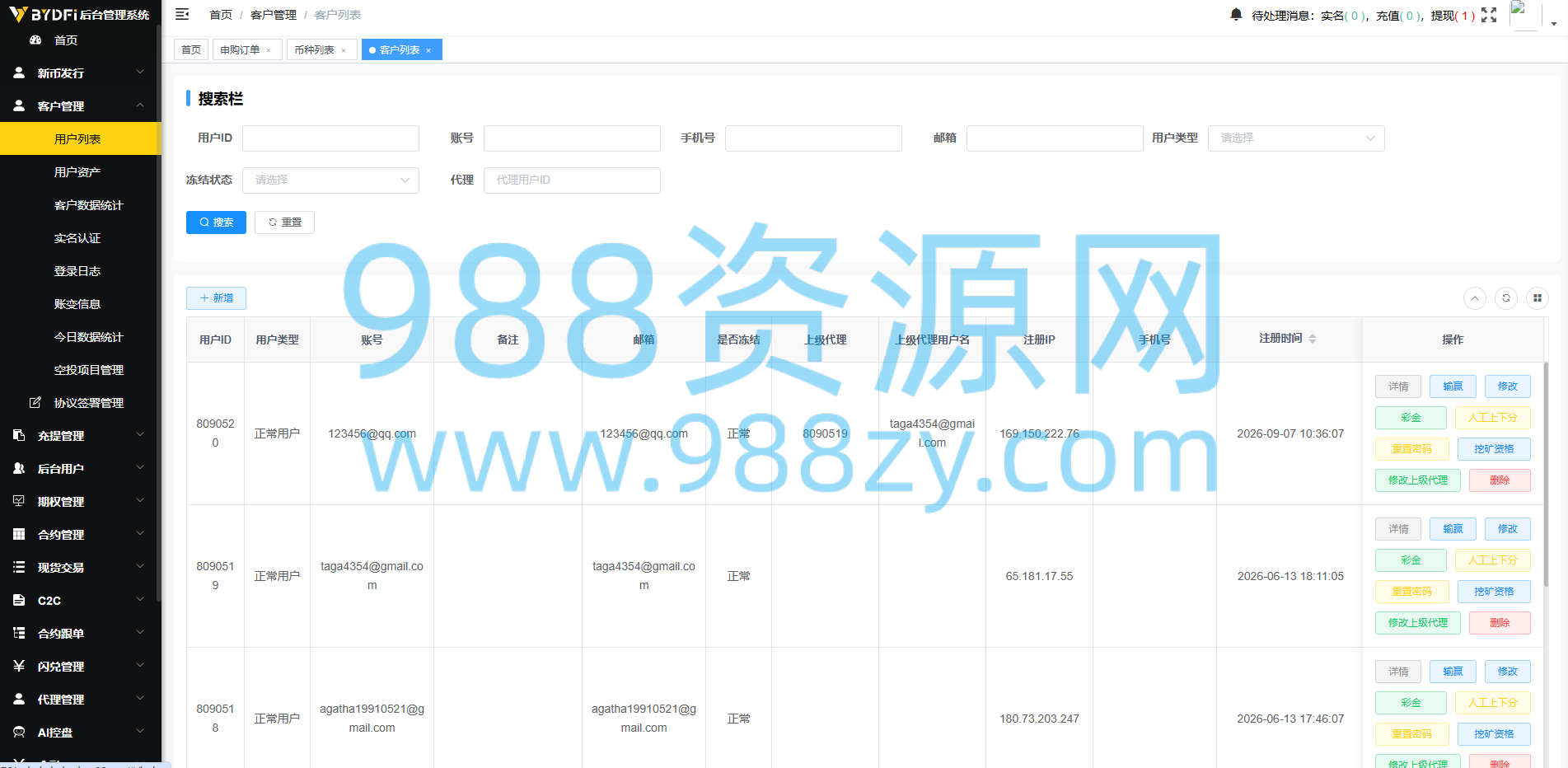Sort the table by 注册时间 column
The image size is (1568, 768).
[1313, 339]
